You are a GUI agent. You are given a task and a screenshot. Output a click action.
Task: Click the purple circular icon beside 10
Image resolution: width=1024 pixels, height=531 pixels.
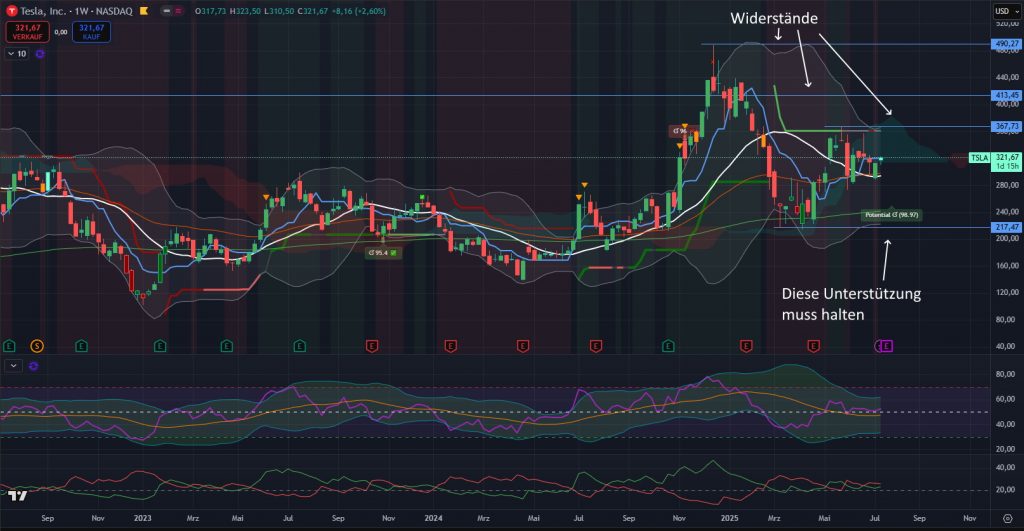(x=40, y=54)
